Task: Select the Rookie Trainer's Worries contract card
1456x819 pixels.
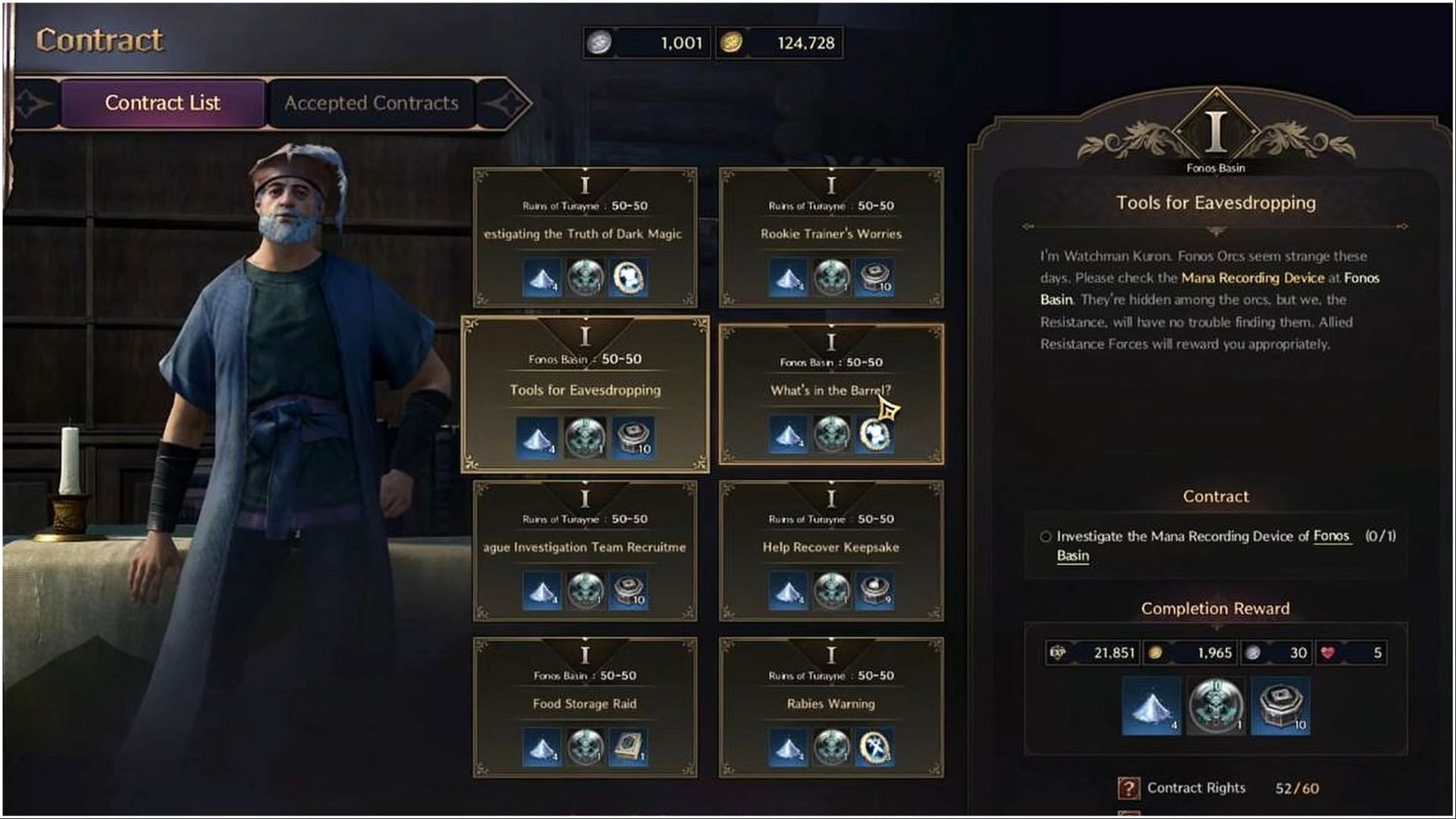Action: 831,237
